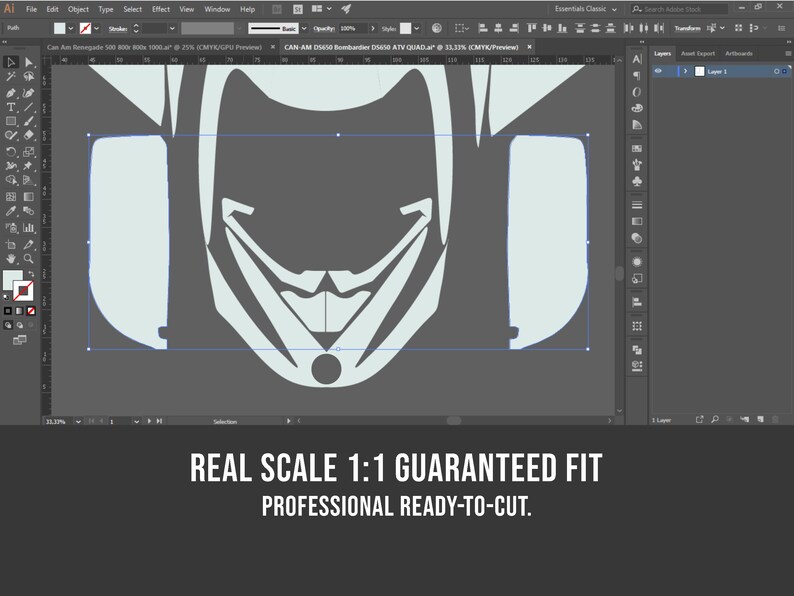Click the Opacity label link
The image size is (794, 596).
324,29
